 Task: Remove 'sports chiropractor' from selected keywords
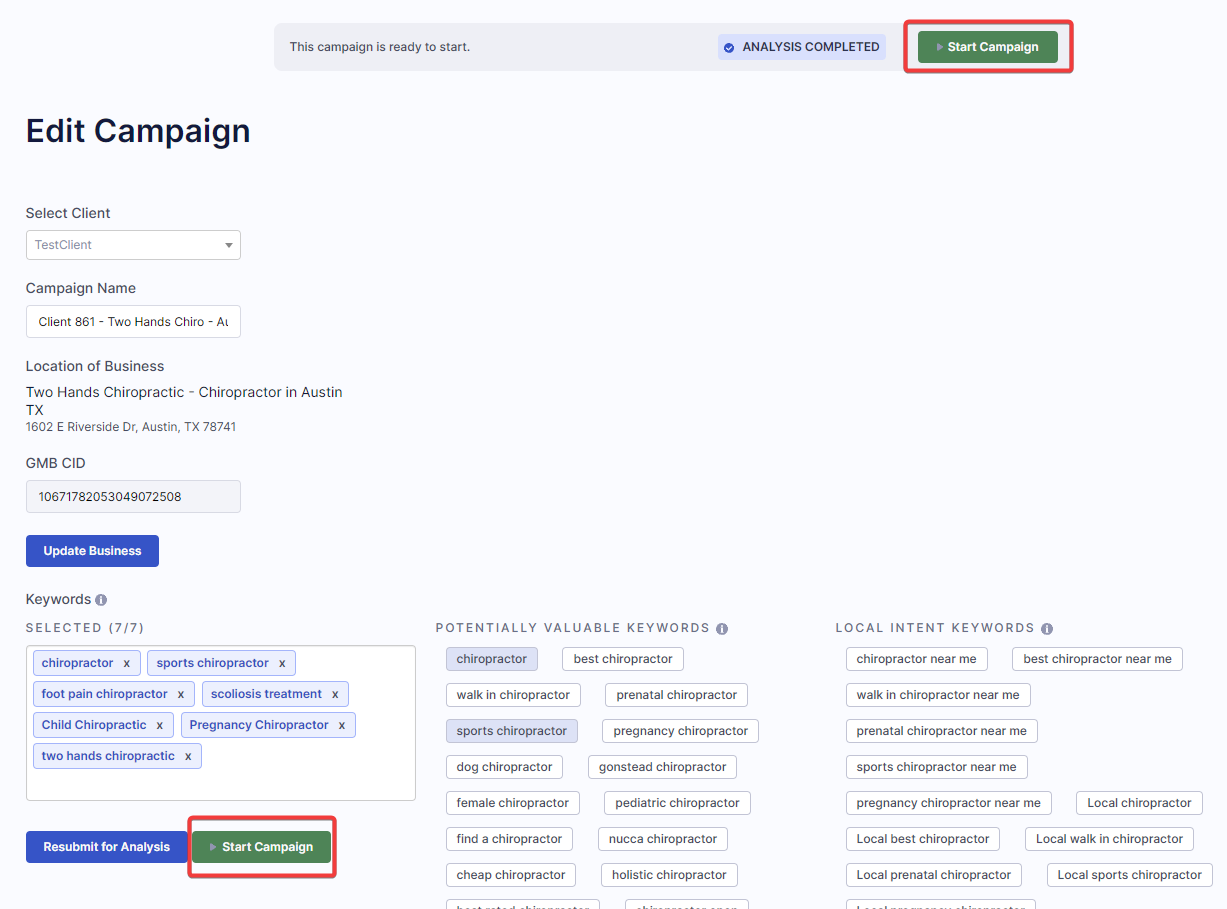click(282, 663)
